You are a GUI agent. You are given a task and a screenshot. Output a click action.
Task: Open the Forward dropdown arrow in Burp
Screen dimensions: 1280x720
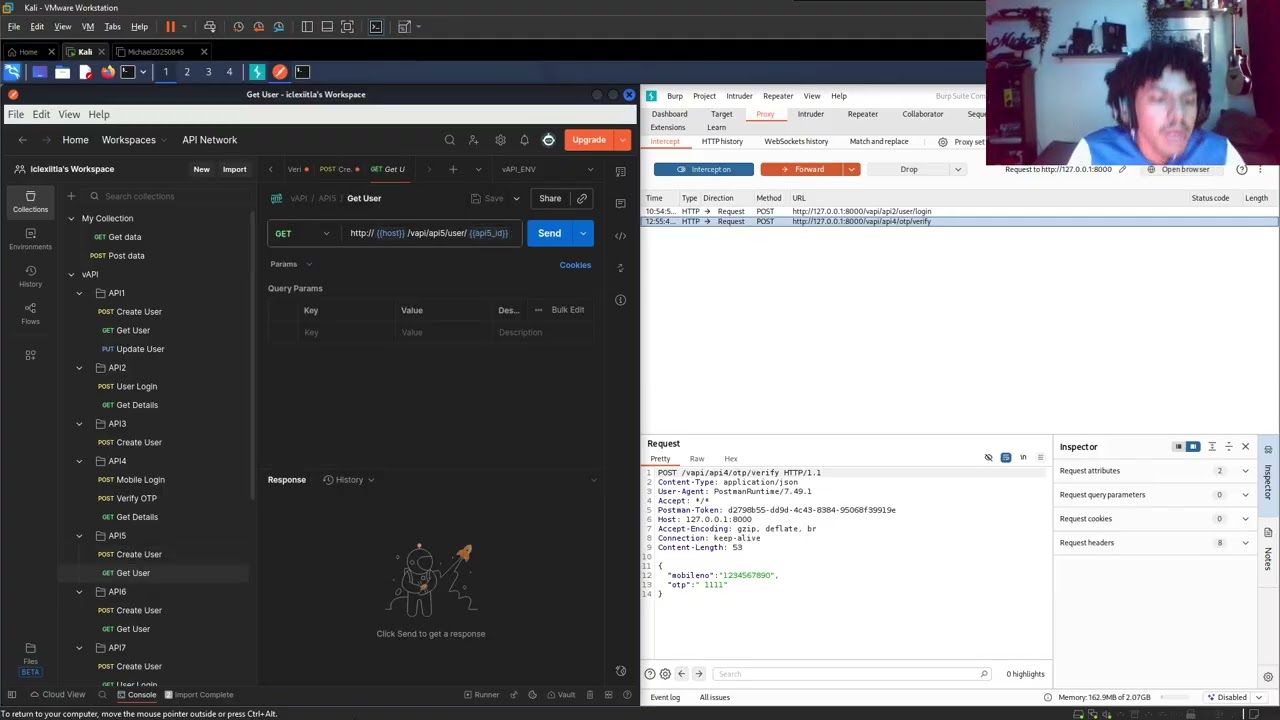(x=851, y=169)
